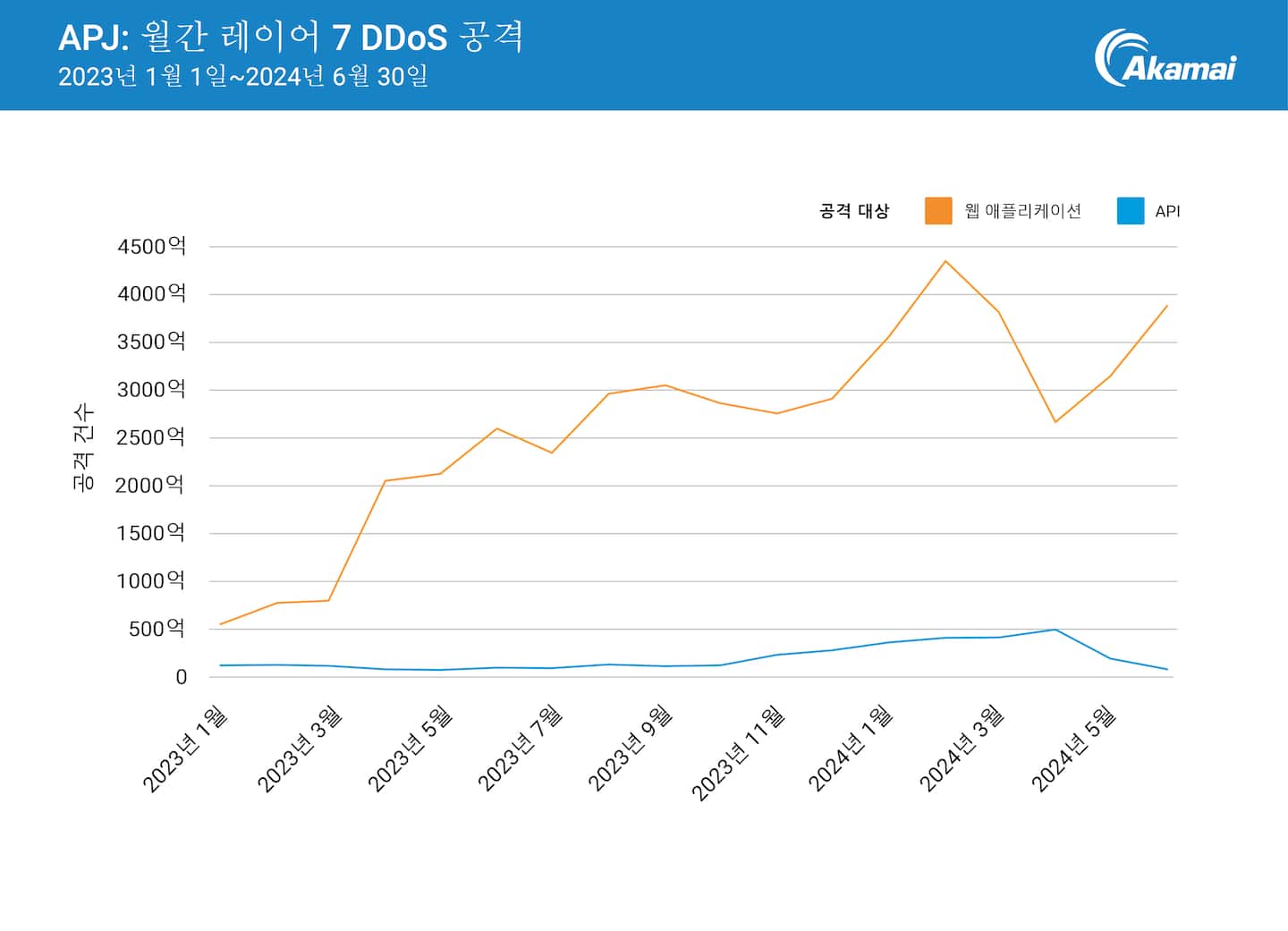Click the 0 y-axis label

click(181, 677)
